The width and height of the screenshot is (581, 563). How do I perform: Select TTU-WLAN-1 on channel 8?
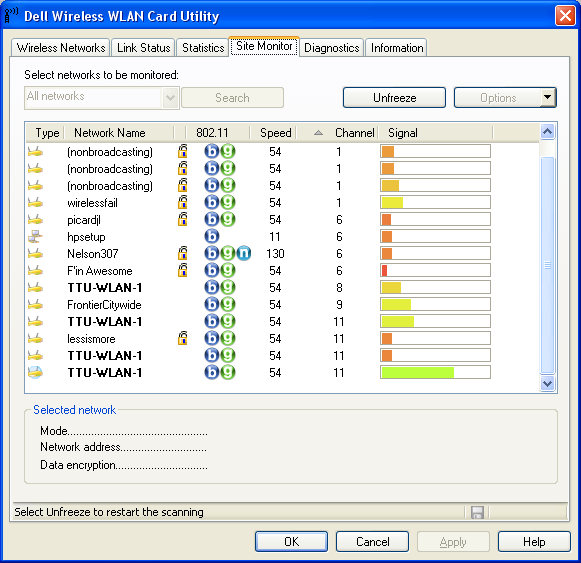click(105, 288)
